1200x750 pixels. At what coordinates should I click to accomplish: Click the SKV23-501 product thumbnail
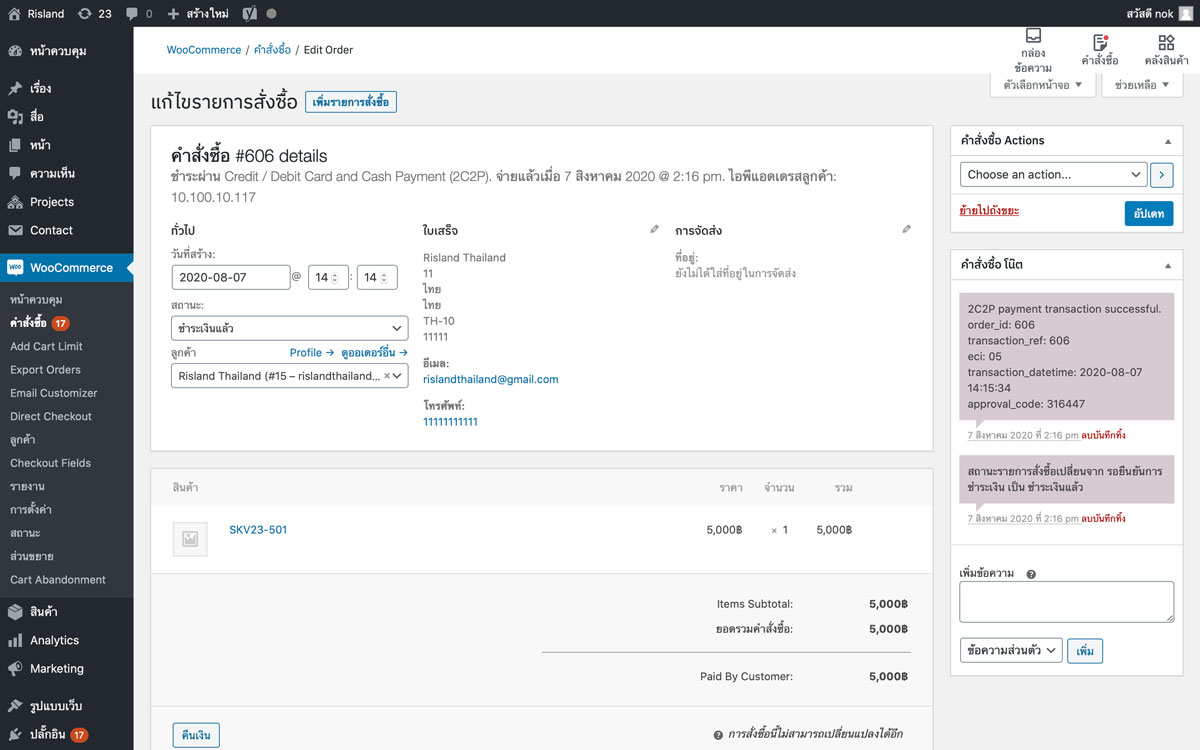coord(190,538)
